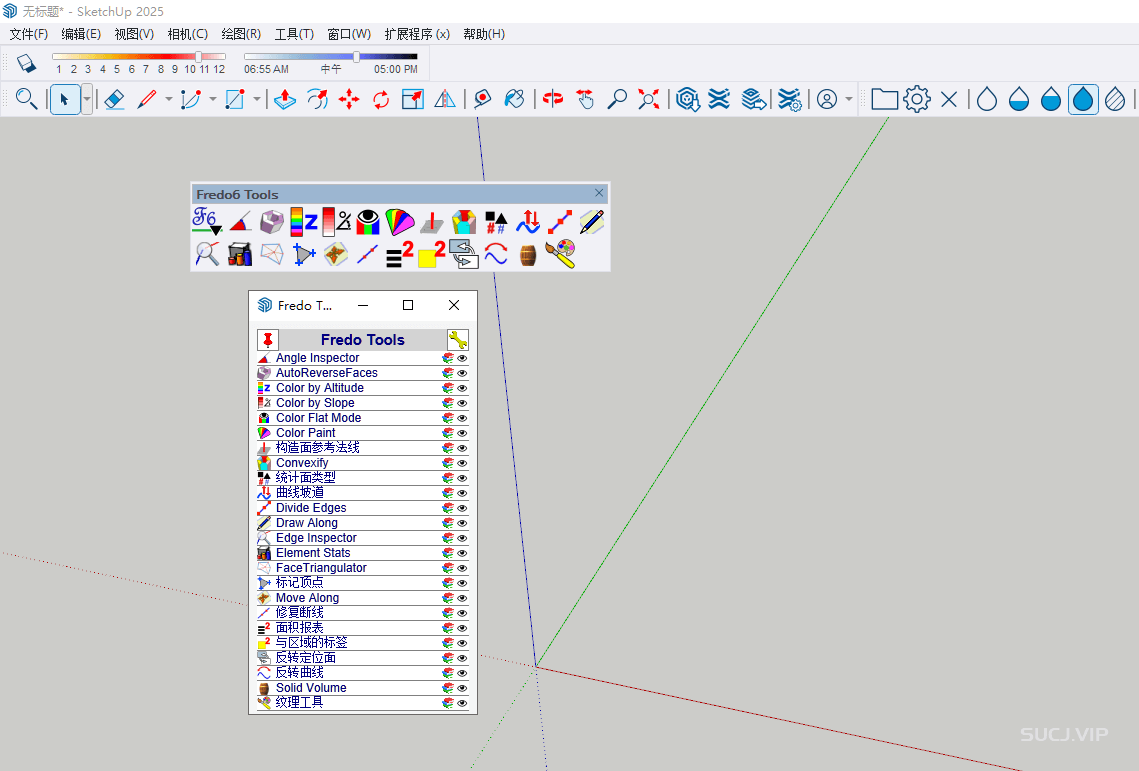
Task: Click Color by Slope icon in Fredo6 toolbar
Action: pyautogui.click(x=336, y=222)
